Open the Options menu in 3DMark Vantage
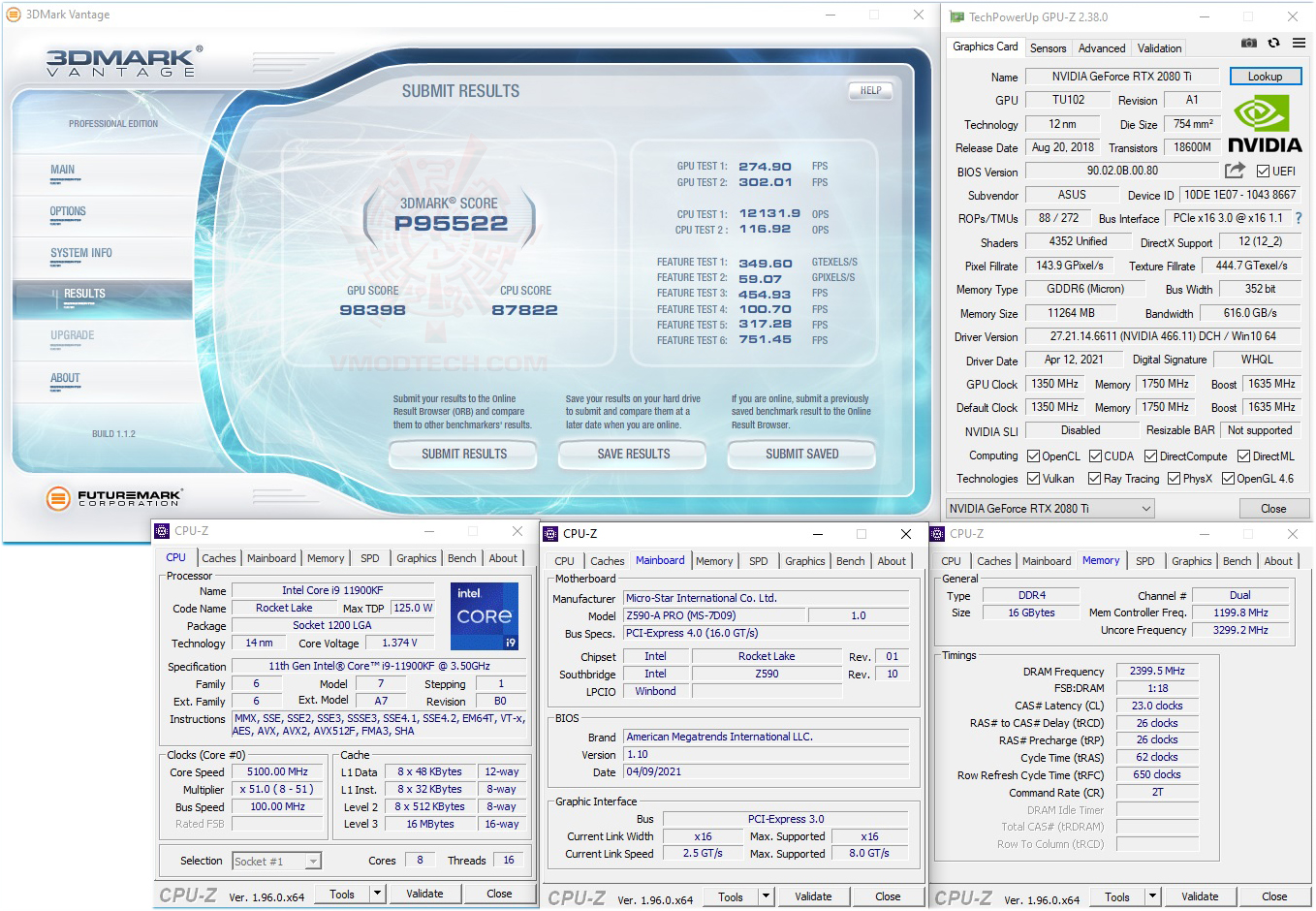Screen dimensions: 1316x911 (x=68, y=211)
